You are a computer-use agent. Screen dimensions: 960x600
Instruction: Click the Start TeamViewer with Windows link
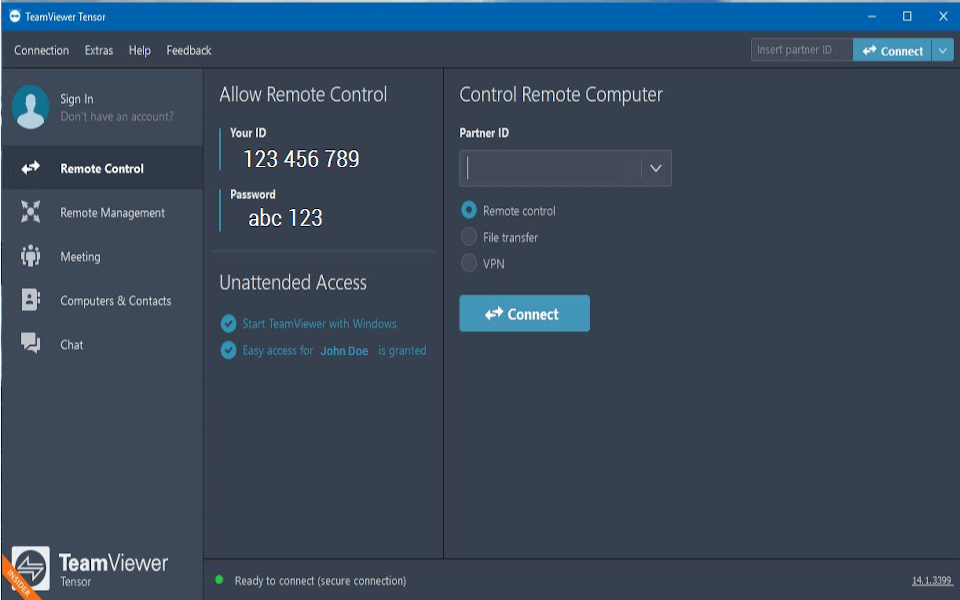[320, 324]
